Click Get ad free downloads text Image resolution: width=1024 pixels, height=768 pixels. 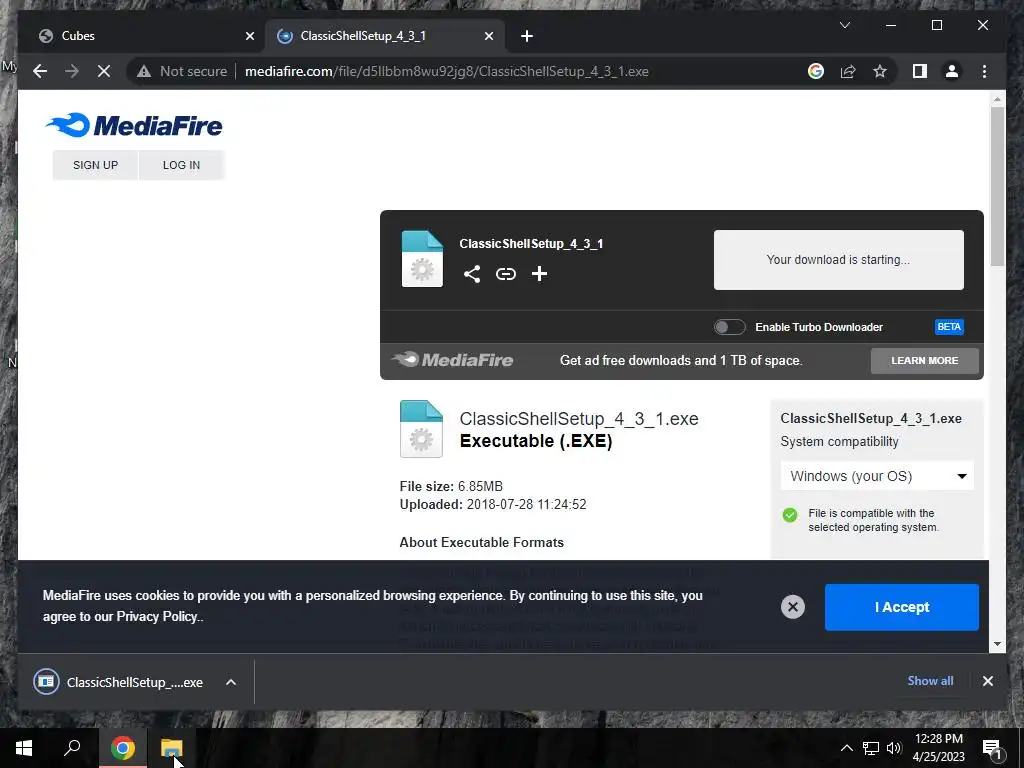(x=681, y=360)
